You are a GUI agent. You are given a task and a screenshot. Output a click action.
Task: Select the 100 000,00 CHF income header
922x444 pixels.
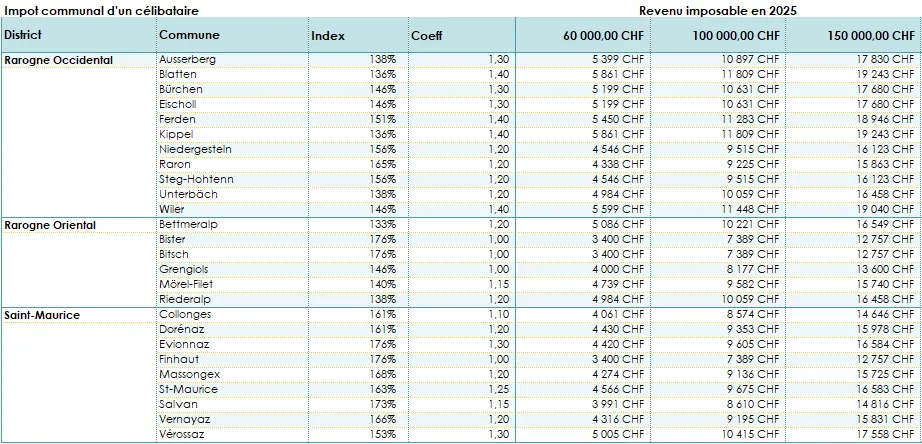click(x=735, y=36)
